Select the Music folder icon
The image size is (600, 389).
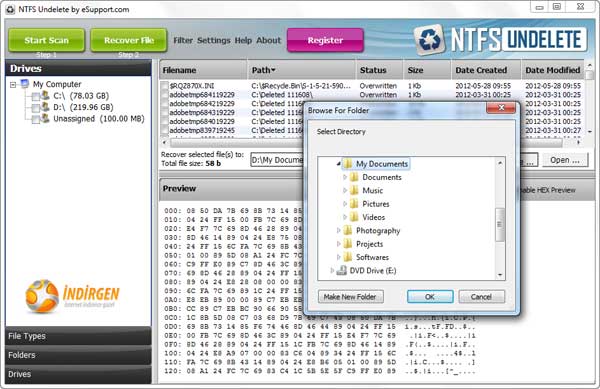[354, 190]
